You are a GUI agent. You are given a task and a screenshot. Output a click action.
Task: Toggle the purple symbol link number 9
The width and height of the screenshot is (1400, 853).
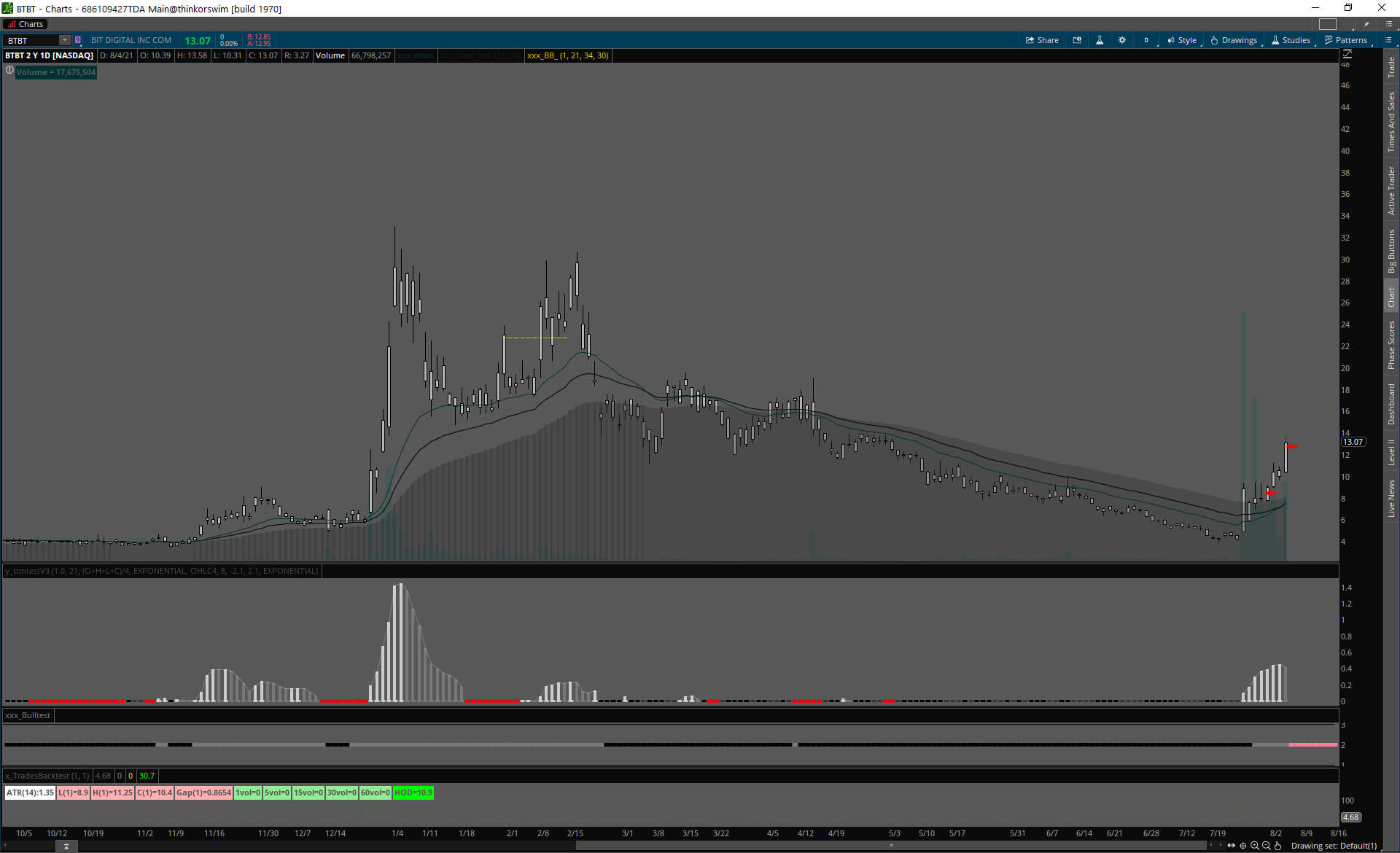click(78, 40)
